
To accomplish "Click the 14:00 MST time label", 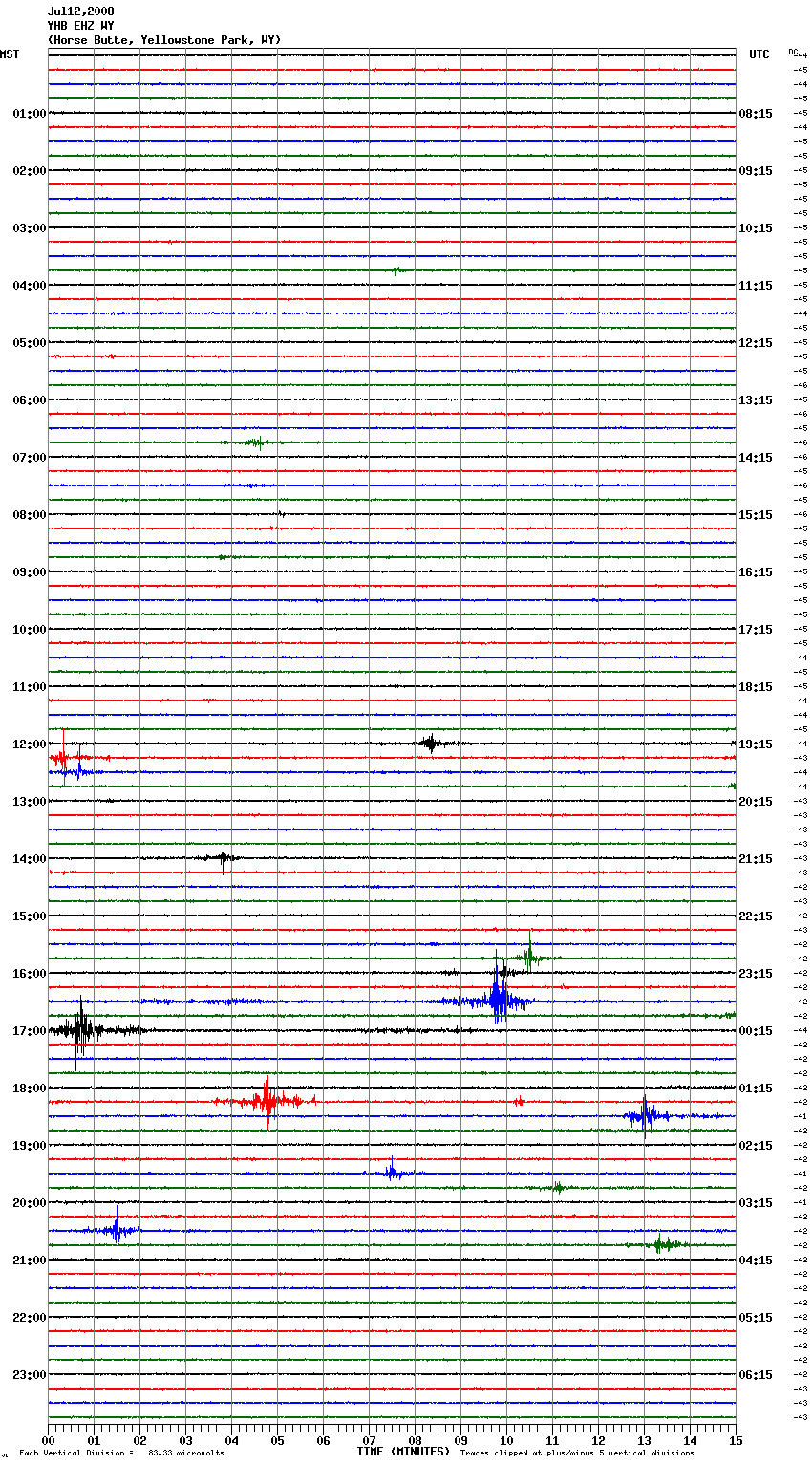I will 30,859.
